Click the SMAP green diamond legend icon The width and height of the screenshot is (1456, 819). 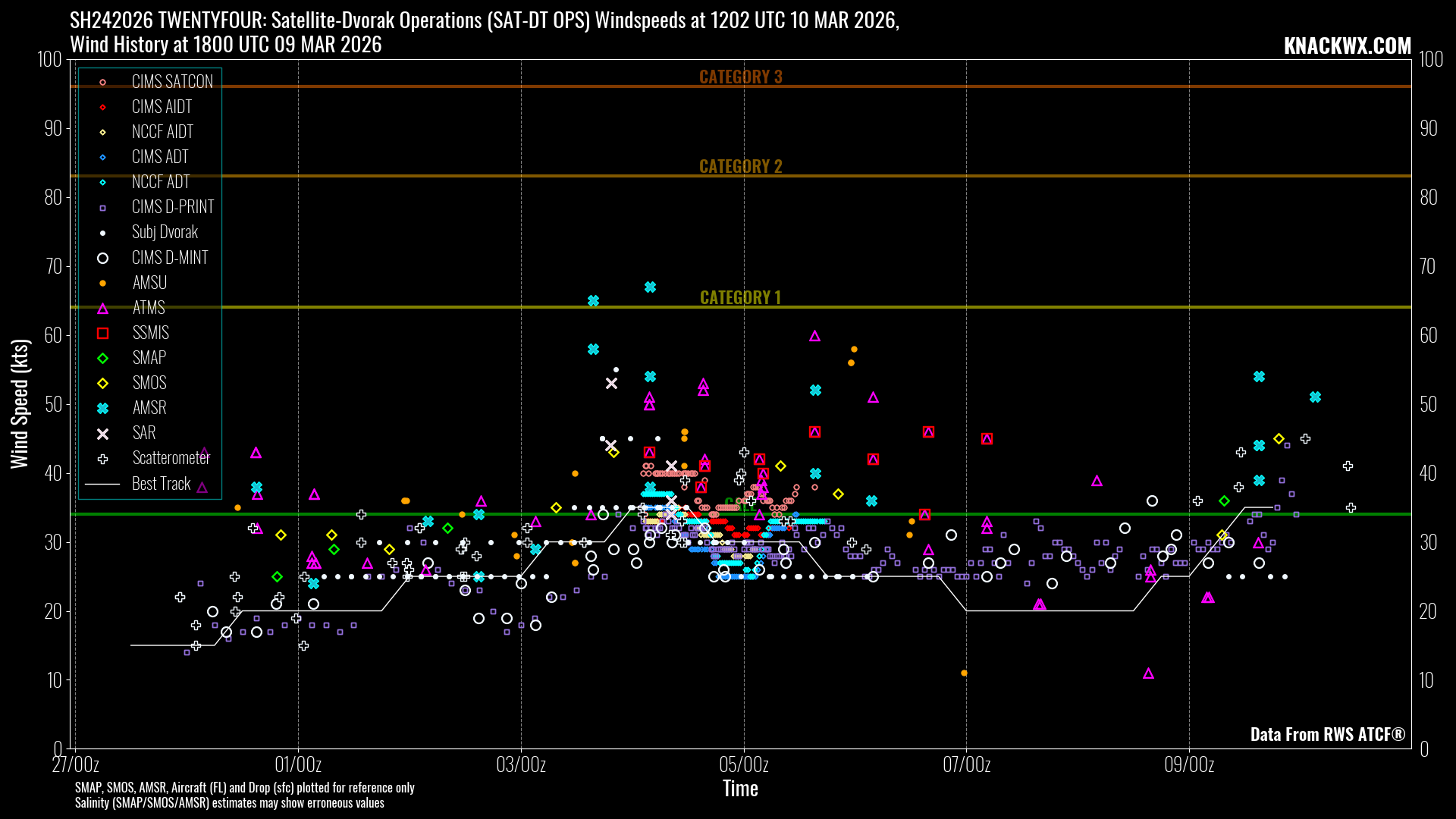pos(103,358)
